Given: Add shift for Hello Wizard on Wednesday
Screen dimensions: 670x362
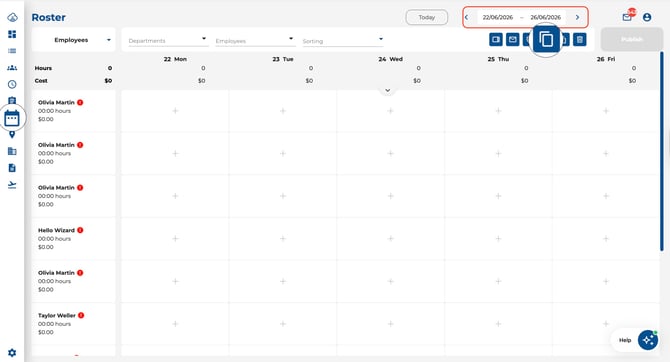Looking at the screenshot, I should 391,238.
